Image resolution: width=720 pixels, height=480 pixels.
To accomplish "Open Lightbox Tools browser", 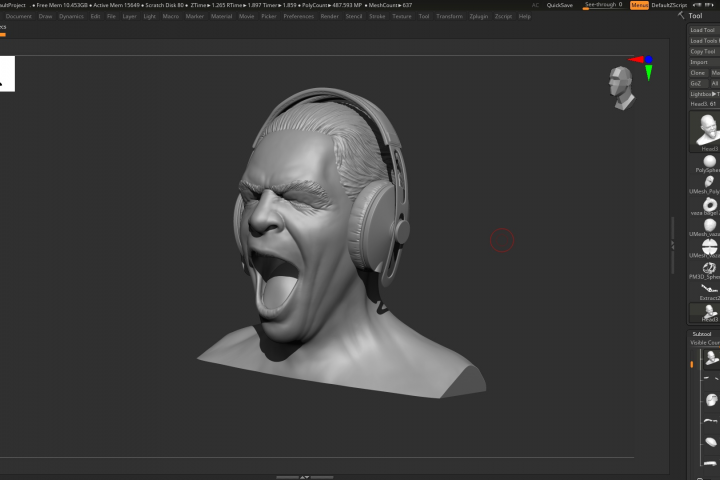I will tap(705, 94).
